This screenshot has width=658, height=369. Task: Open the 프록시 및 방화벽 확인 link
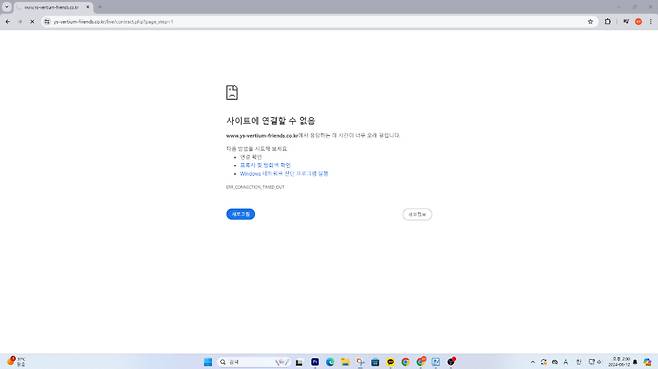pos(265,165)
